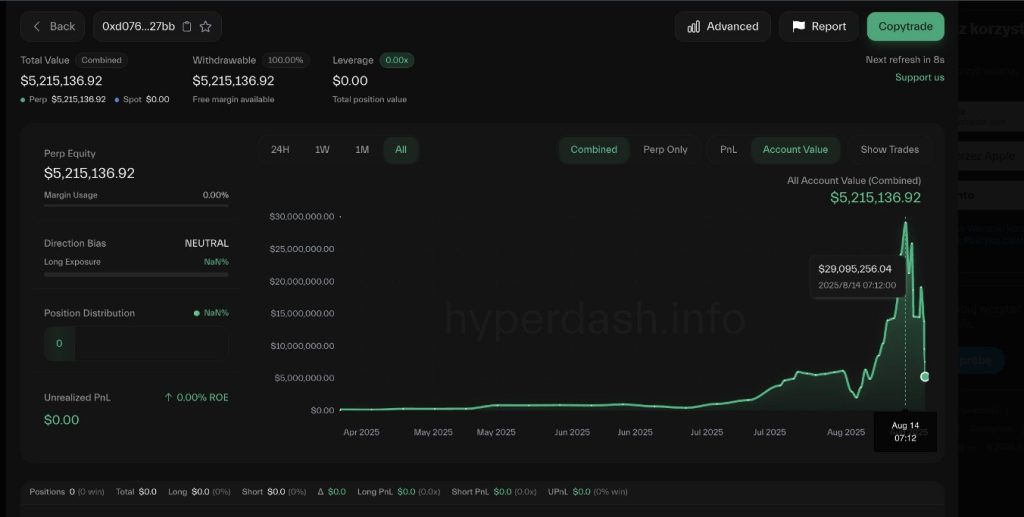Click the Combined badge next to Total Value
Screen dimensions: 1024x517
click(x=101, y=60)
